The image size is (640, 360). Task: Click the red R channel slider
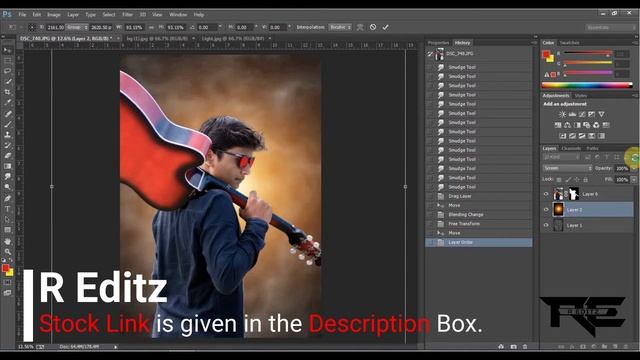pyautogui.click(x=588, y=53)
